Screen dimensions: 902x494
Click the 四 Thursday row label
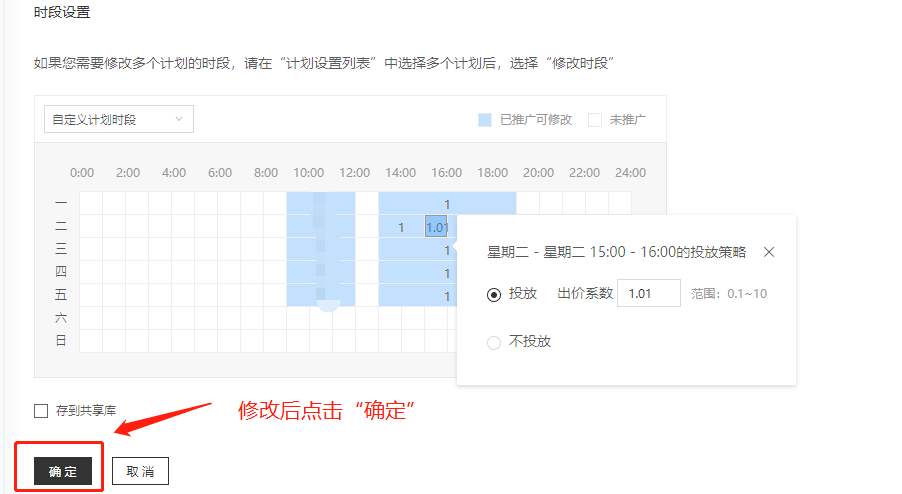coord(61,271)
